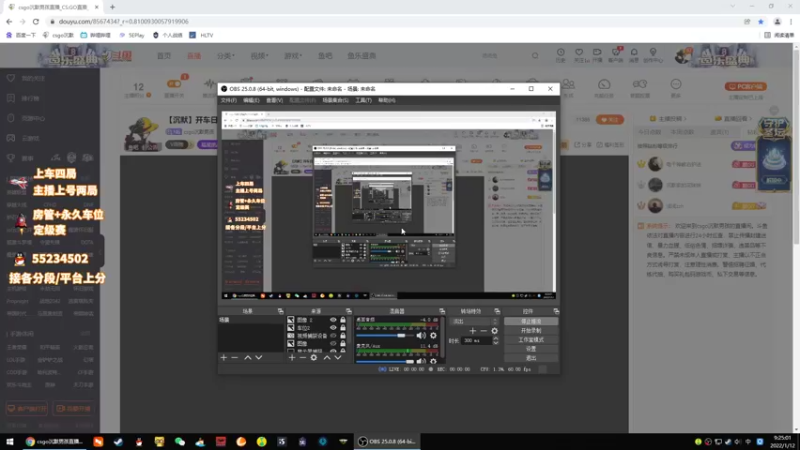800x450 pixels.
Task: Open OBS 帮助(H) menu
Action: [387, 101]
